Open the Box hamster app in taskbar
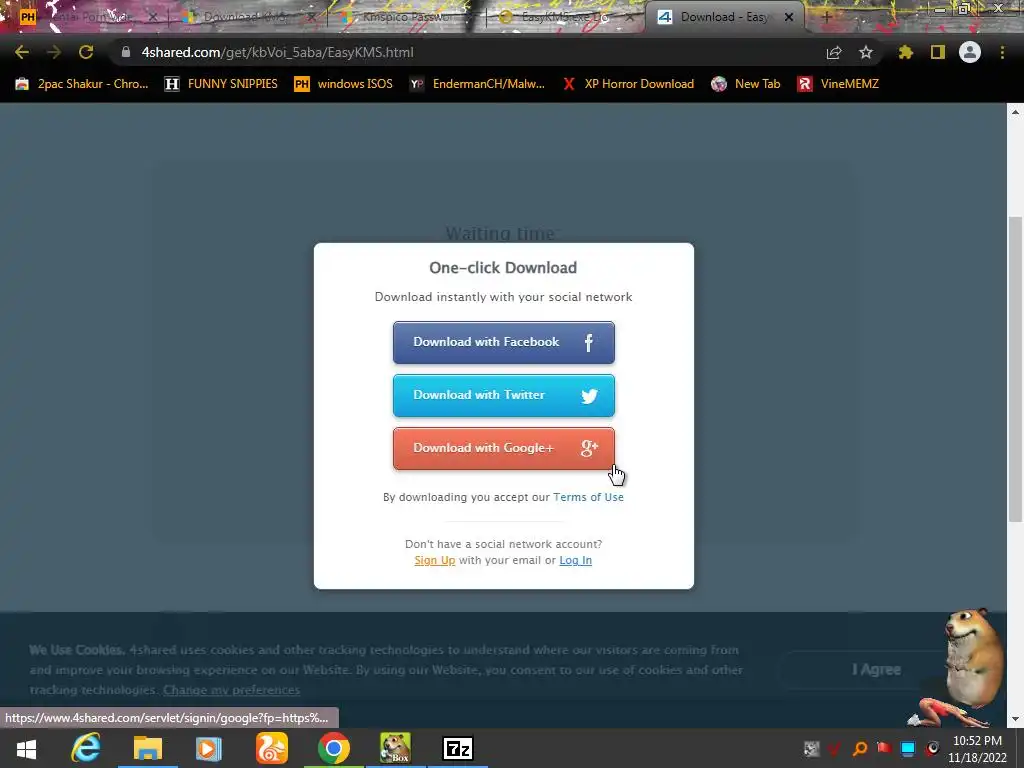 396,748
